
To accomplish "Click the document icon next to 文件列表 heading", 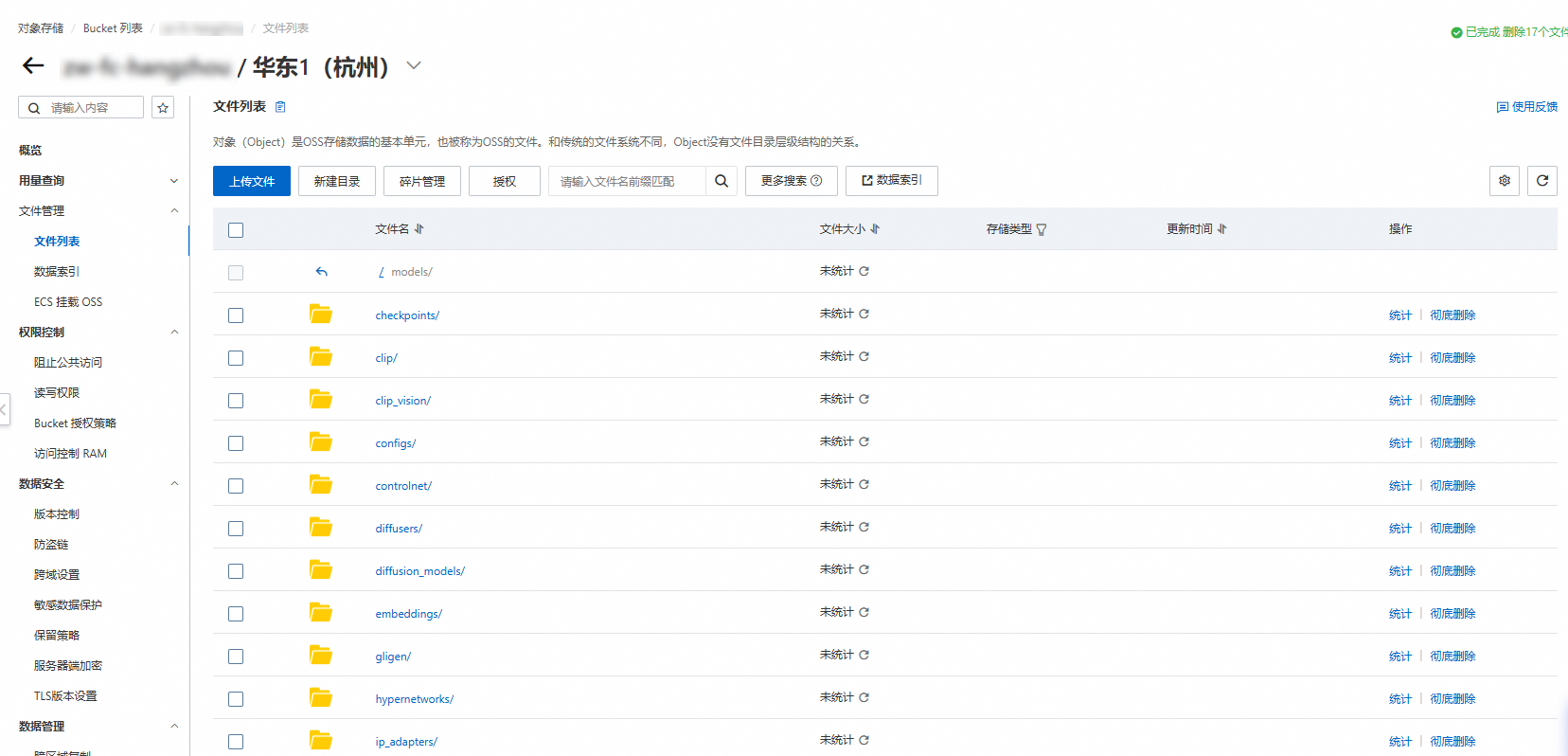I will pos(280,107).
